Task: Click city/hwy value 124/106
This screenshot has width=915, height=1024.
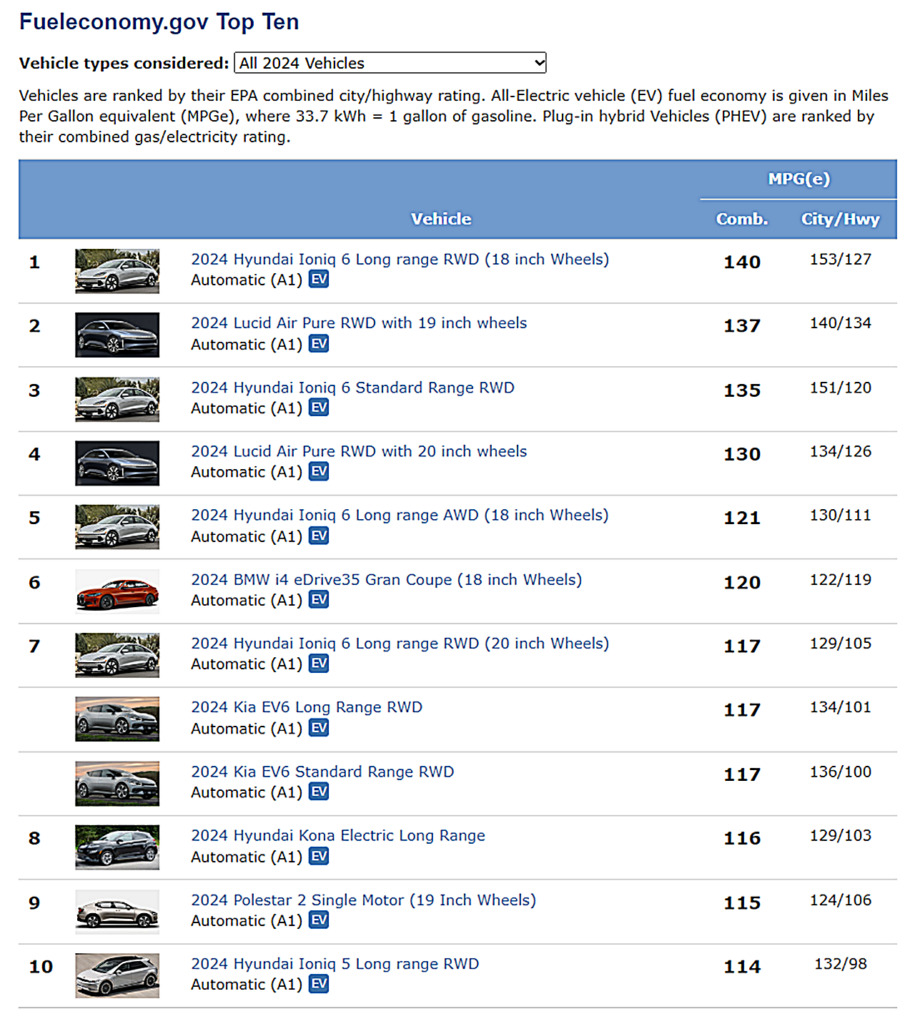Action: (x=841, y=900)
